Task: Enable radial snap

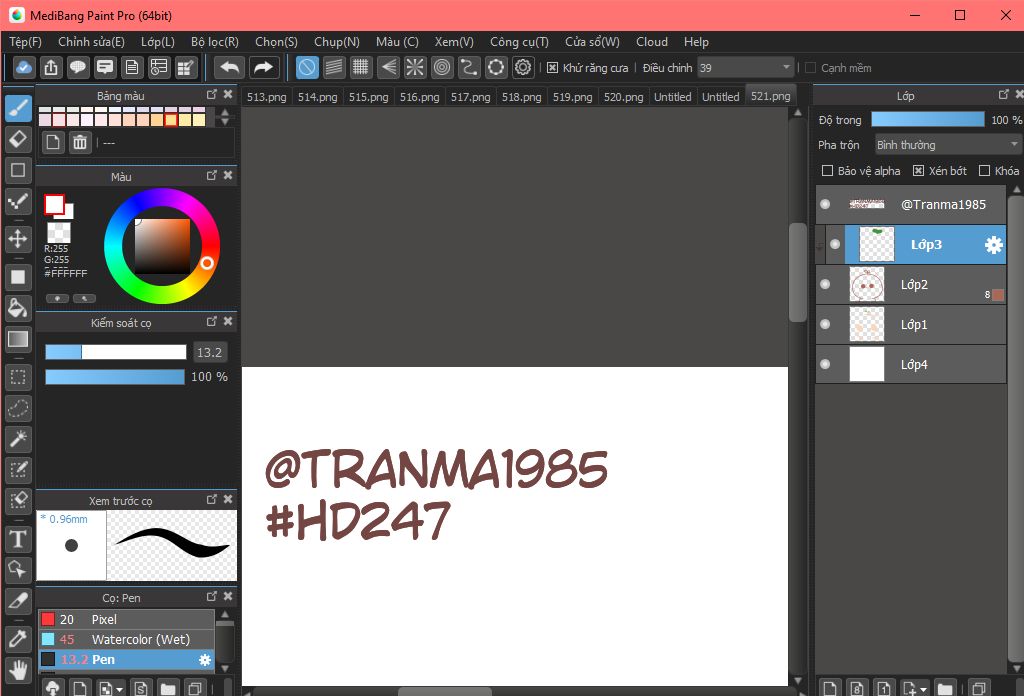Action: point(415,67)
